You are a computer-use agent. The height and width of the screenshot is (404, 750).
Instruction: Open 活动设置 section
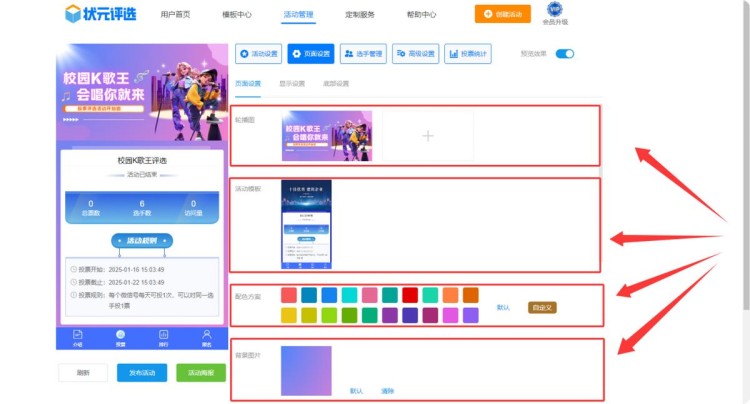pyautogui.click(x=258, y=54)
